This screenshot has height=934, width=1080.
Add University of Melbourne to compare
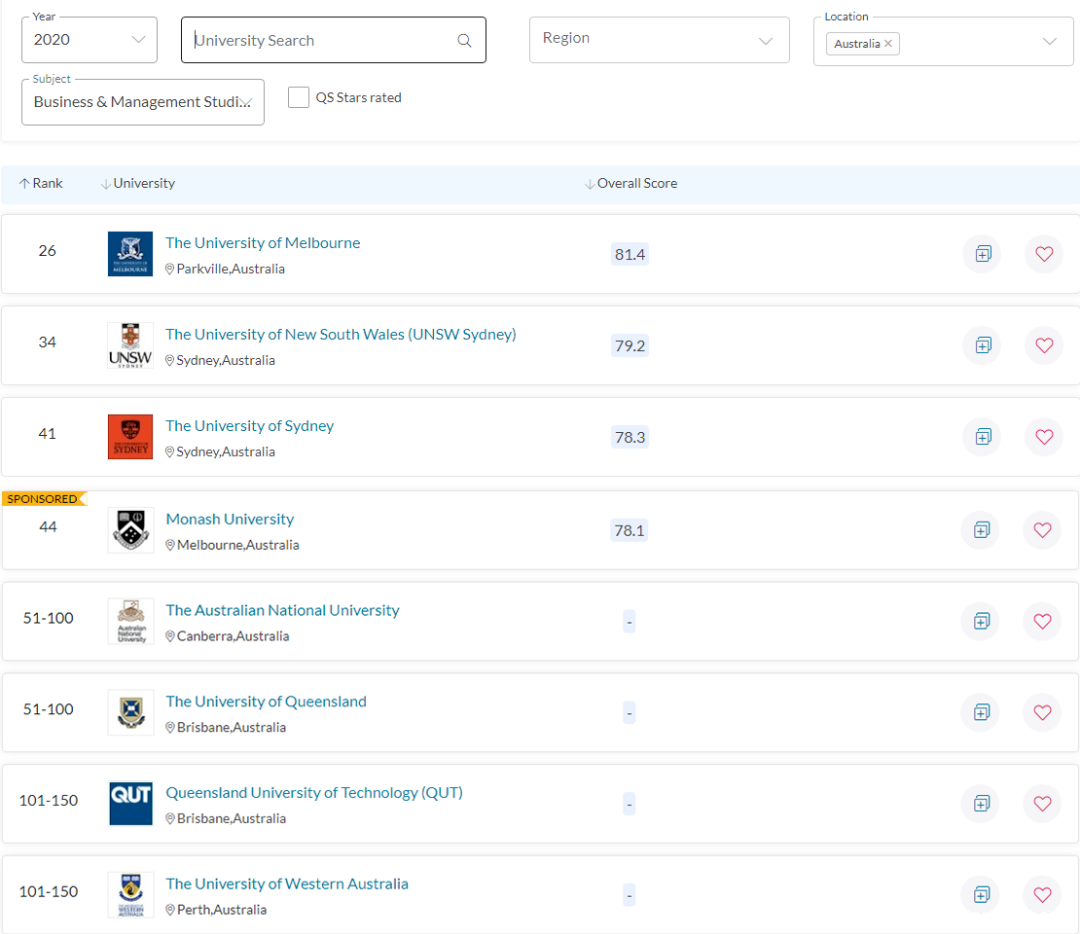pos(983,254)
